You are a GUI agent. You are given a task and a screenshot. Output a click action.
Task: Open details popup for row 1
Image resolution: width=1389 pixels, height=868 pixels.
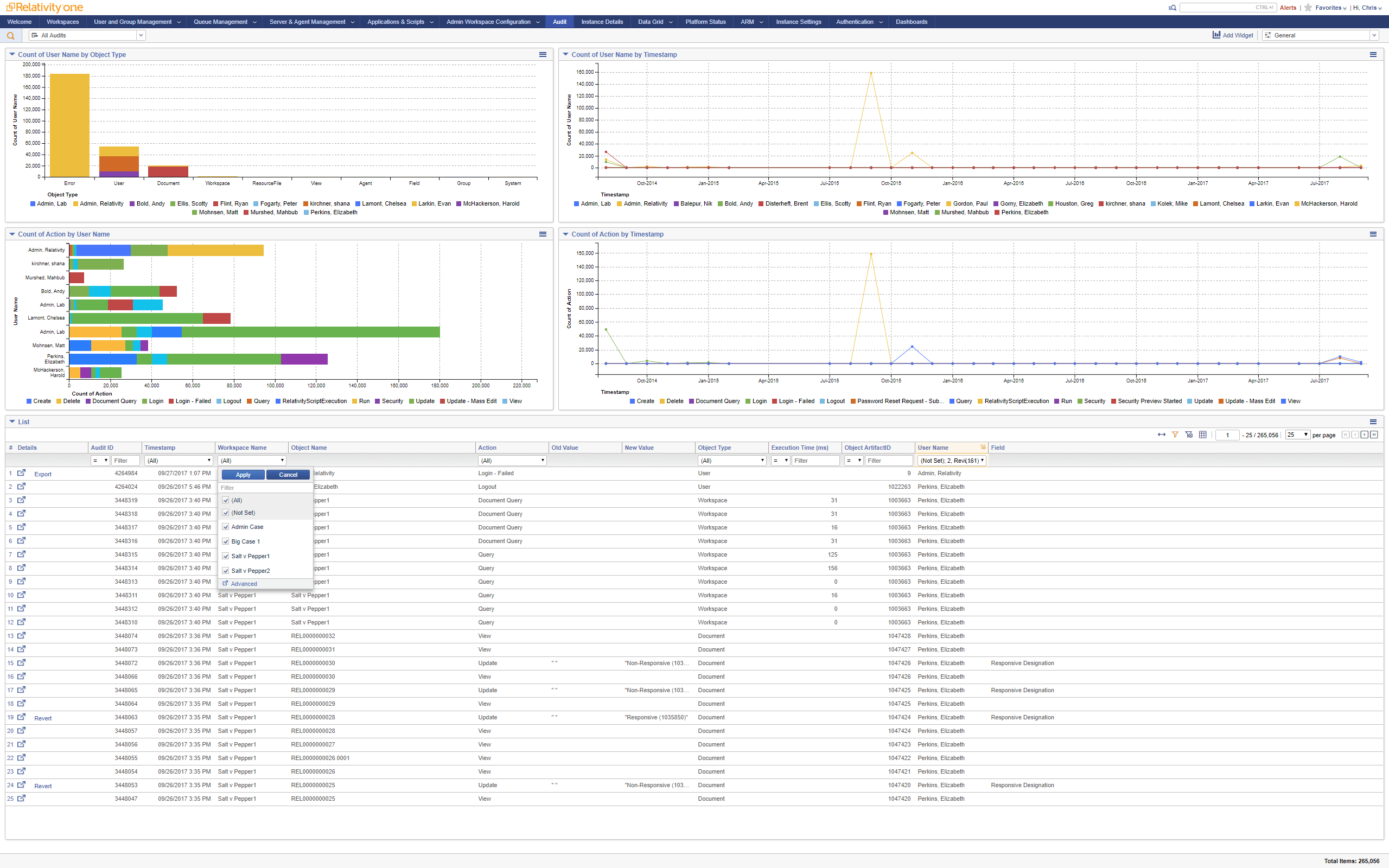tap(21, 473)
